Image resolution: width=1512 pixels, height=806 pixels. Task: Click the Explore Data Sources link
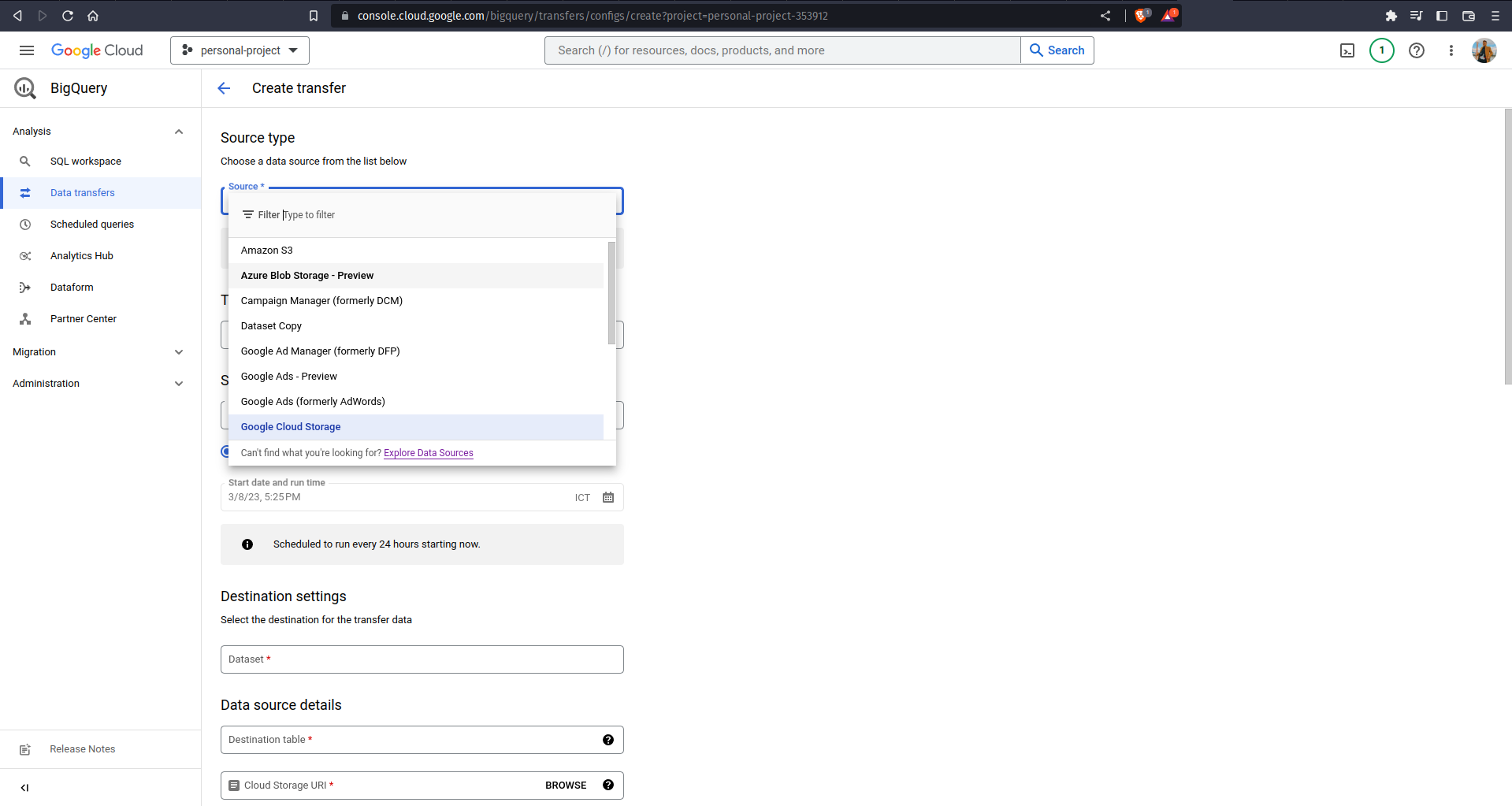[x=428, y=453]
